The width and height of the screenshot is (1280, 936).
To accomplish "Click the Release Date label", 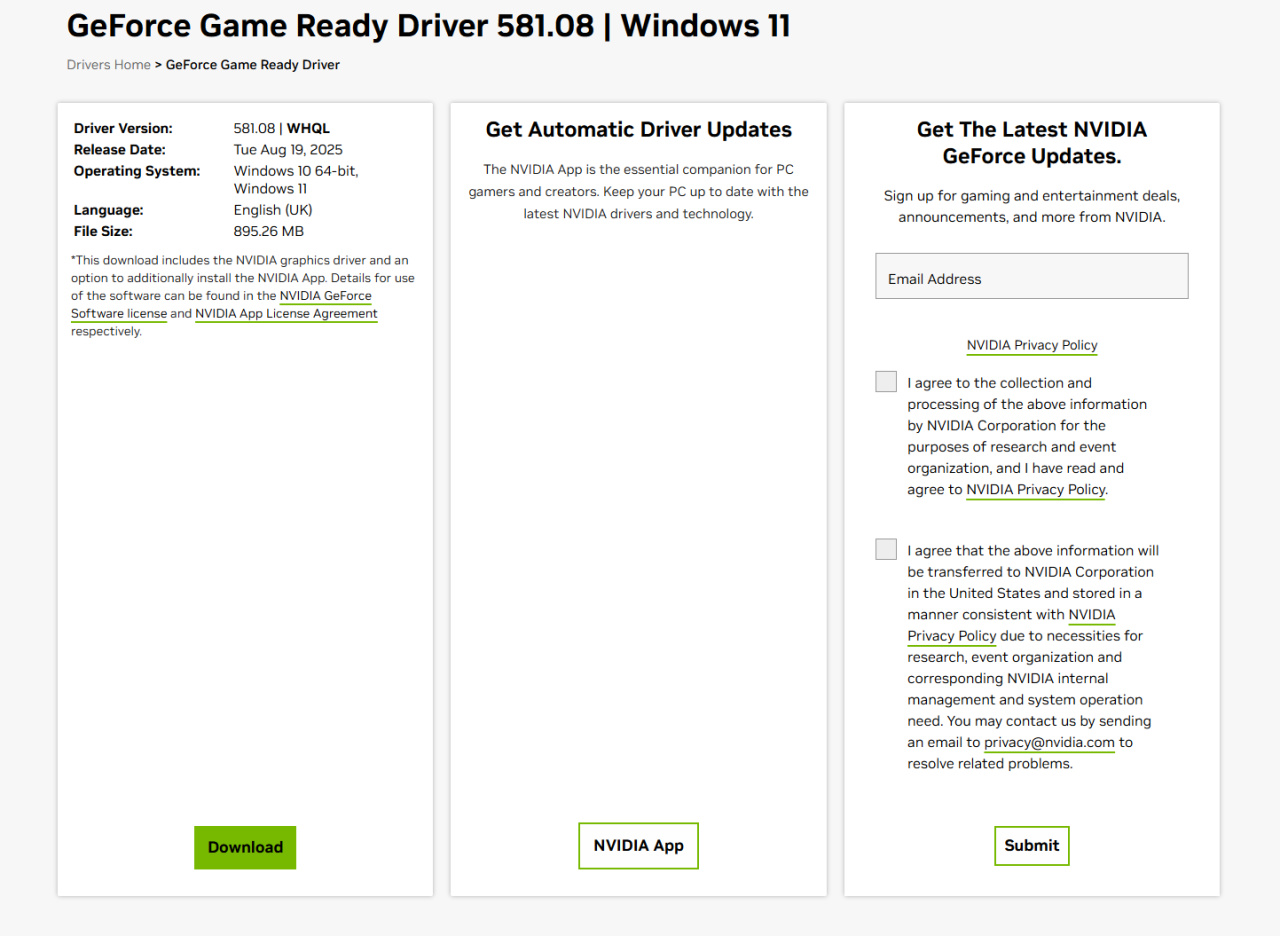I will tap(120, 150).
